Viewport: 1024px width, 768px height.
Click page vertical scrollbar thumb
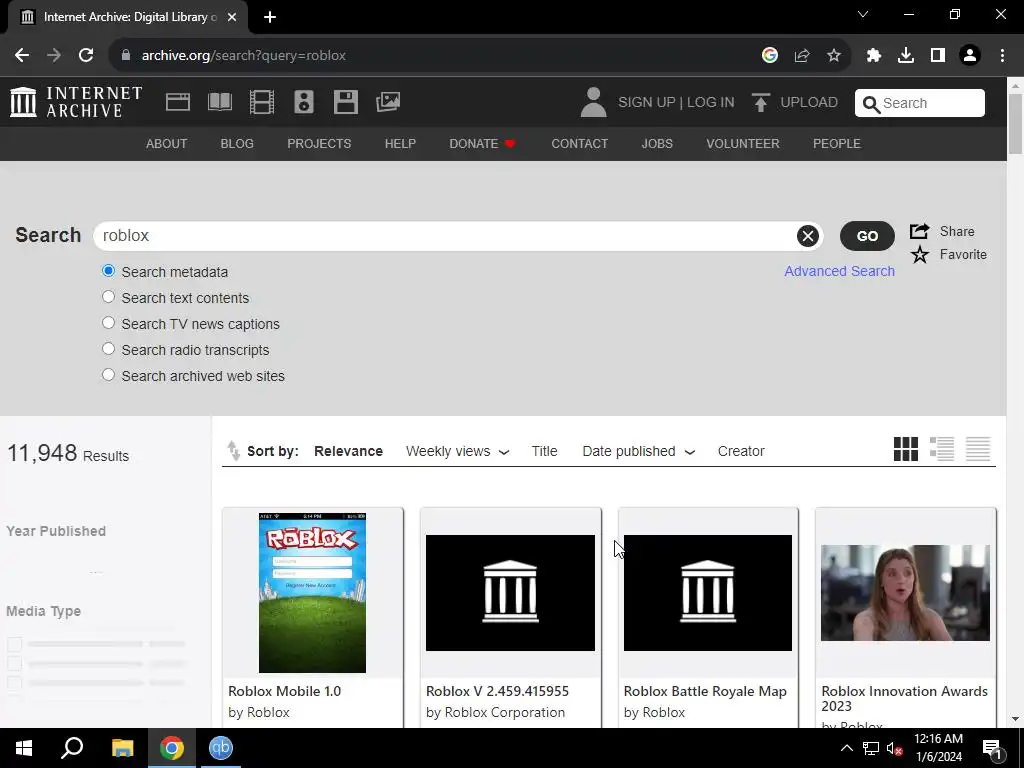click(1015, 125)
